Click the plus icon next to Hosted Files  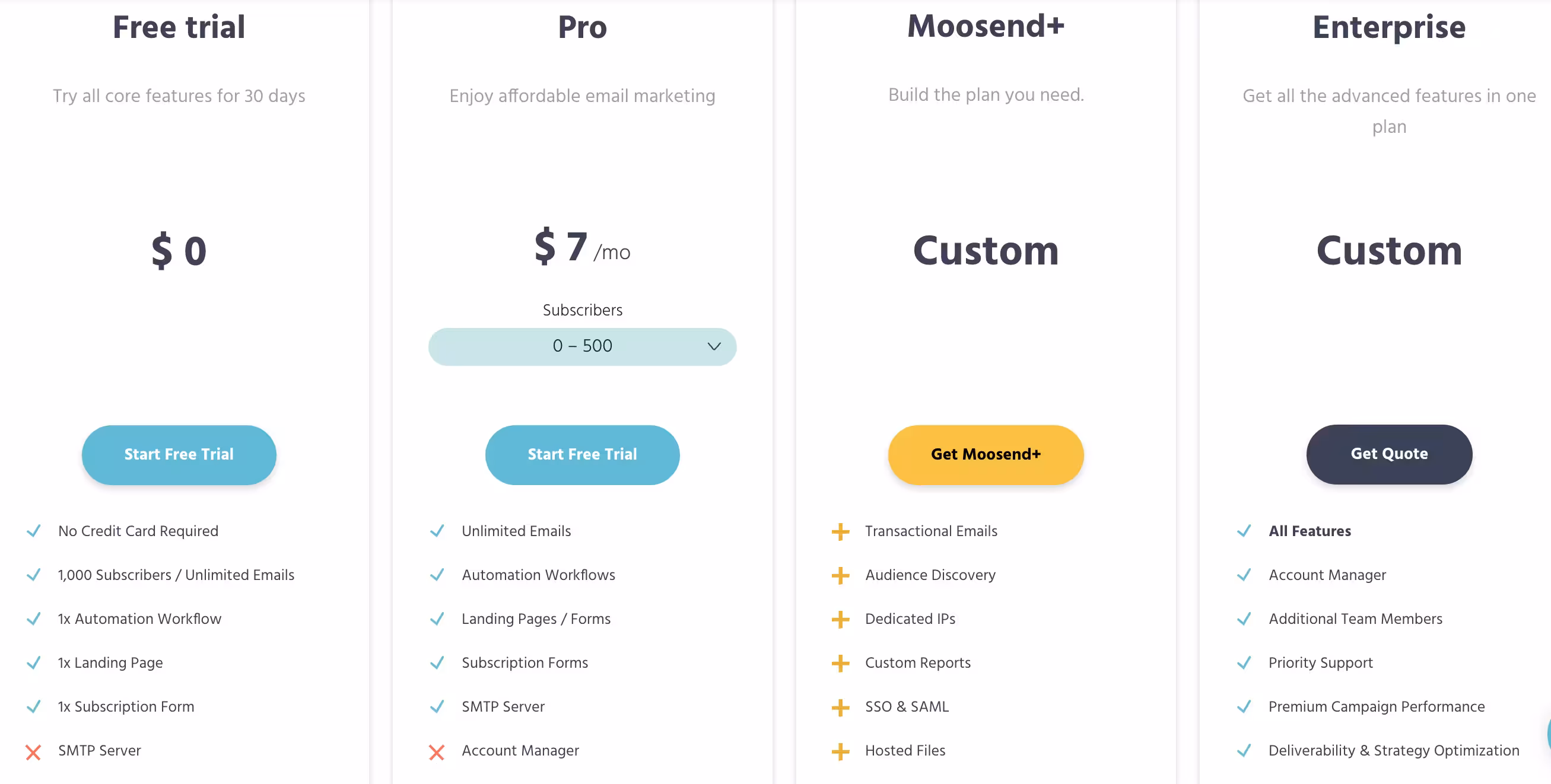click(840, 751)
